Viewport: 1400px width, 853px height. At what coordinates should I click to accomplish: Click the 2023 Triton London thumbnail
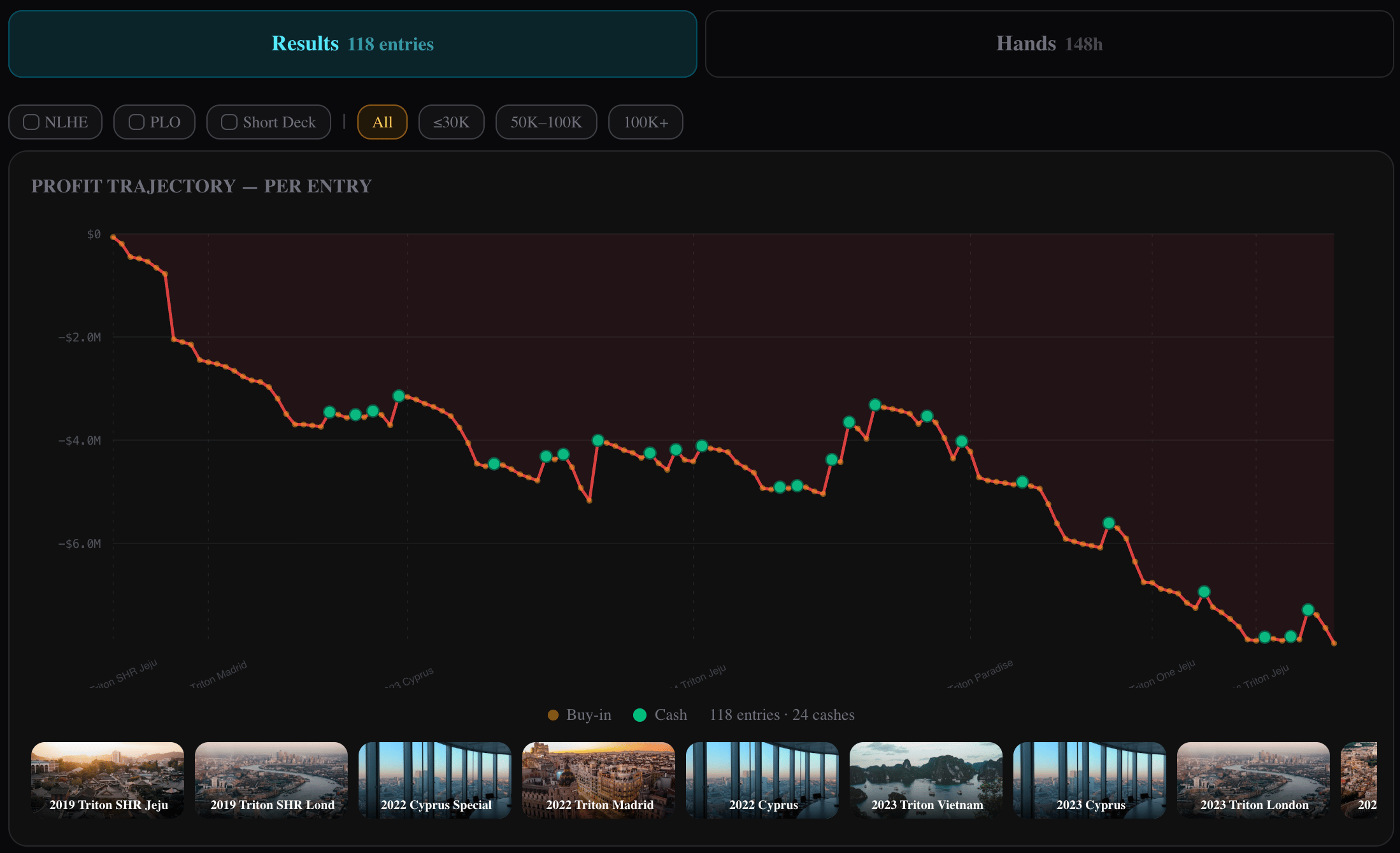pyautogui.click(x=1254, y=780)
